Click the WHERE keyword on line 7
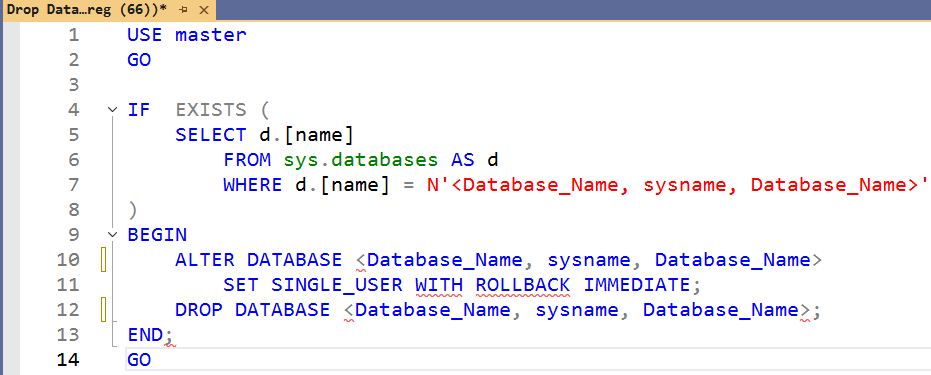The image size is (931, 375). pos(252,185)
